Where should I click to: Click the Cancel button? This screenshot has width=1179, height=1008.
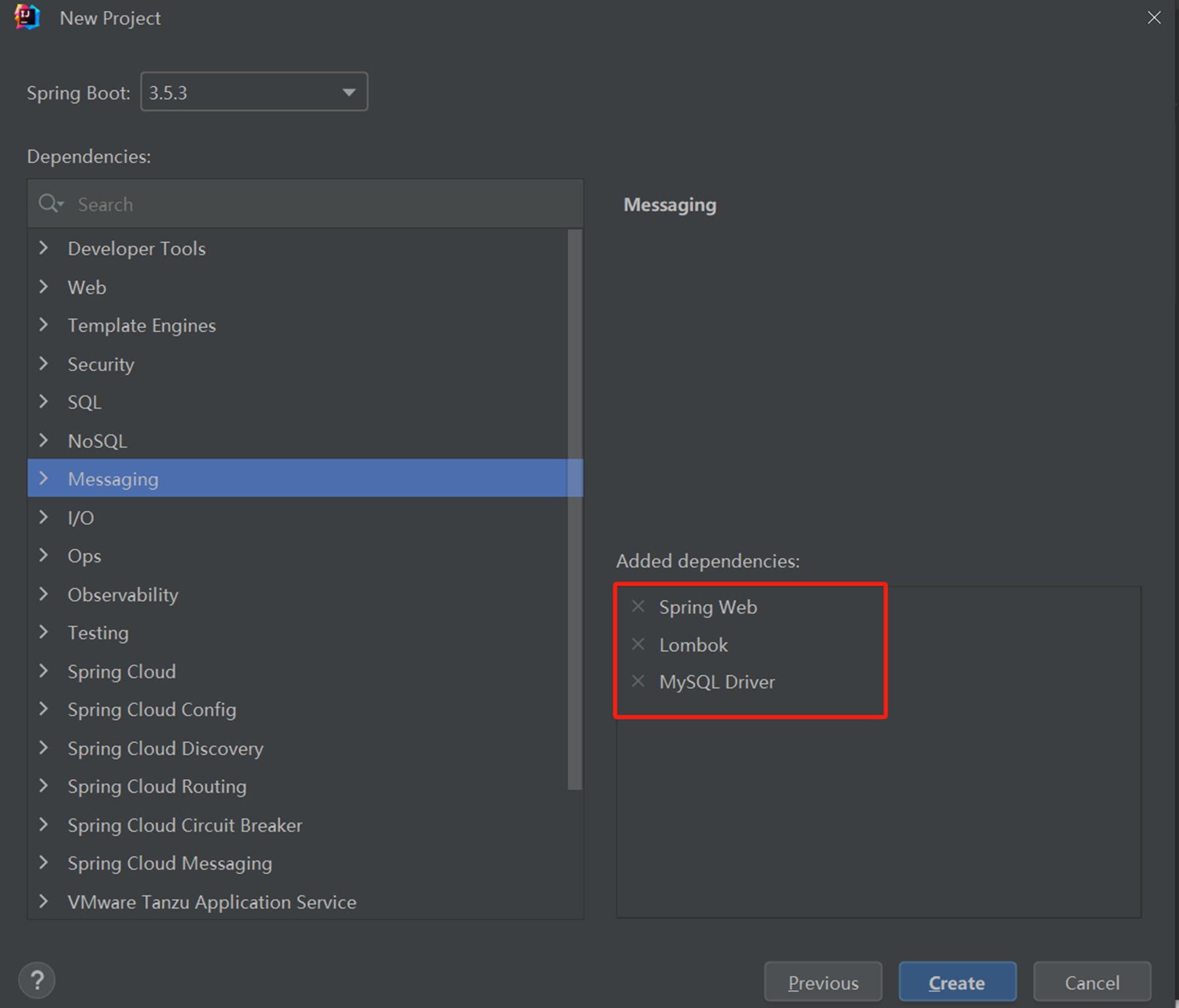(x=1092, y=982)
